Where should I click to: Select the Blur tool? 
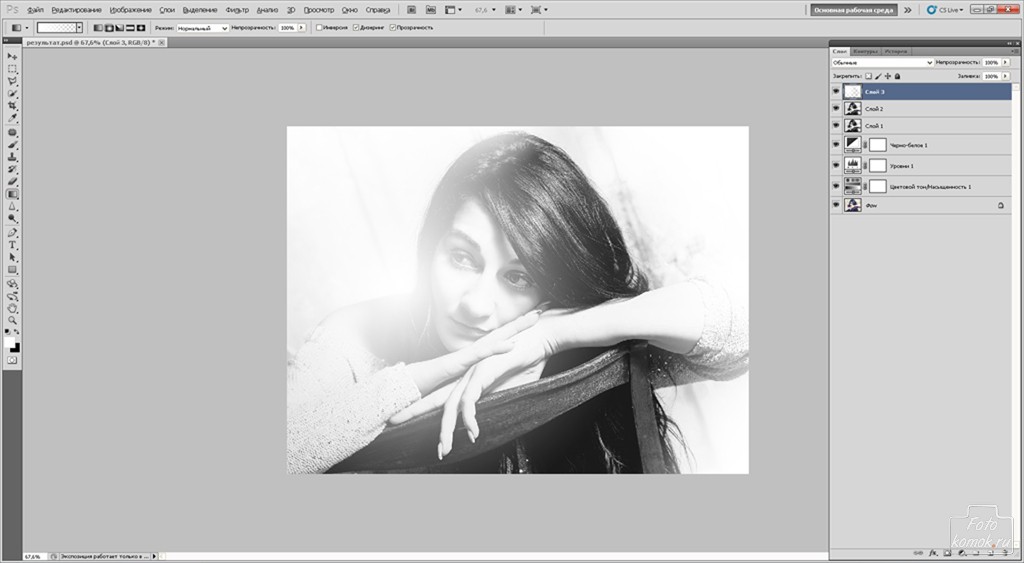click(x=12, y=206)
